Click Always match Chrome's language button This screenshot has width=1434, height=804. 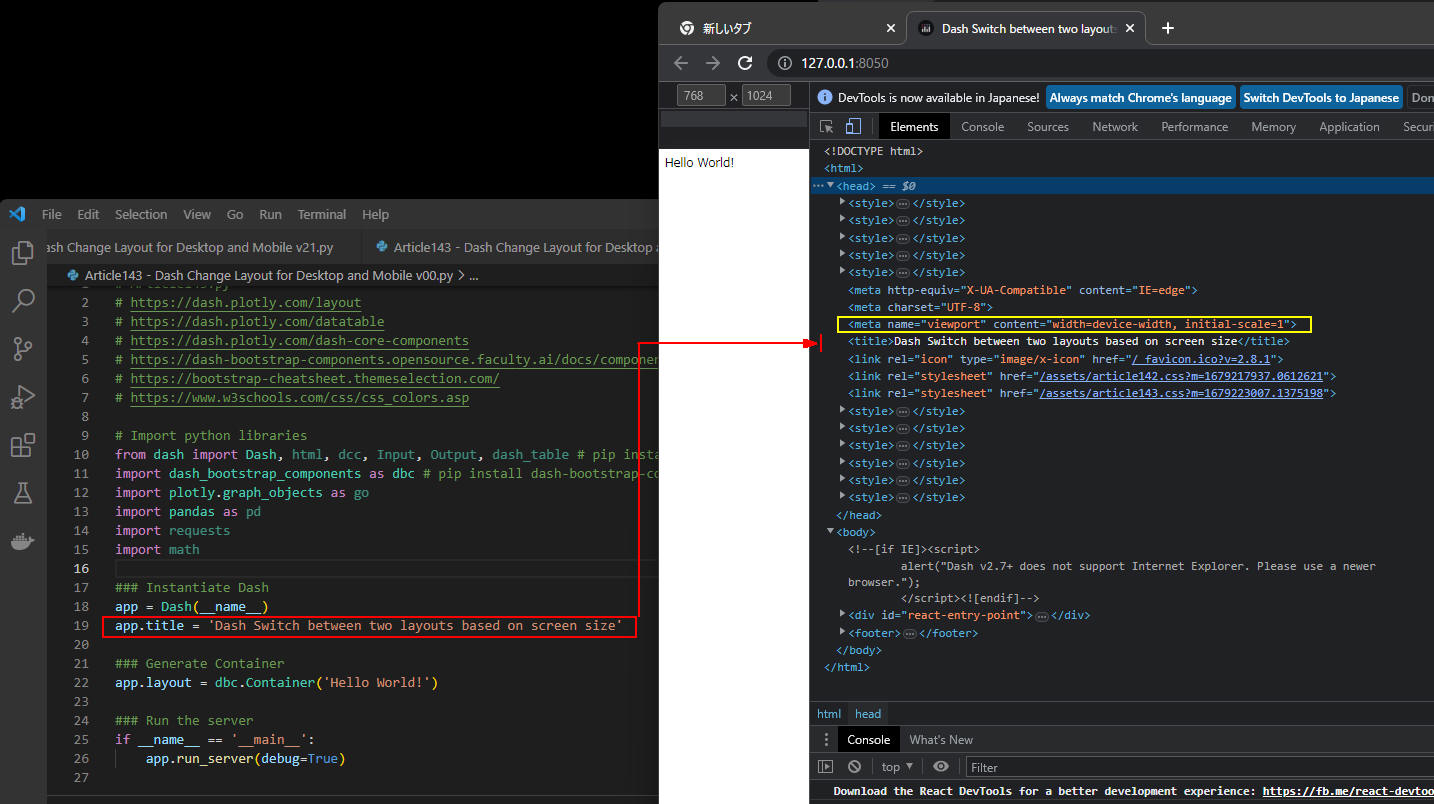1140,98
